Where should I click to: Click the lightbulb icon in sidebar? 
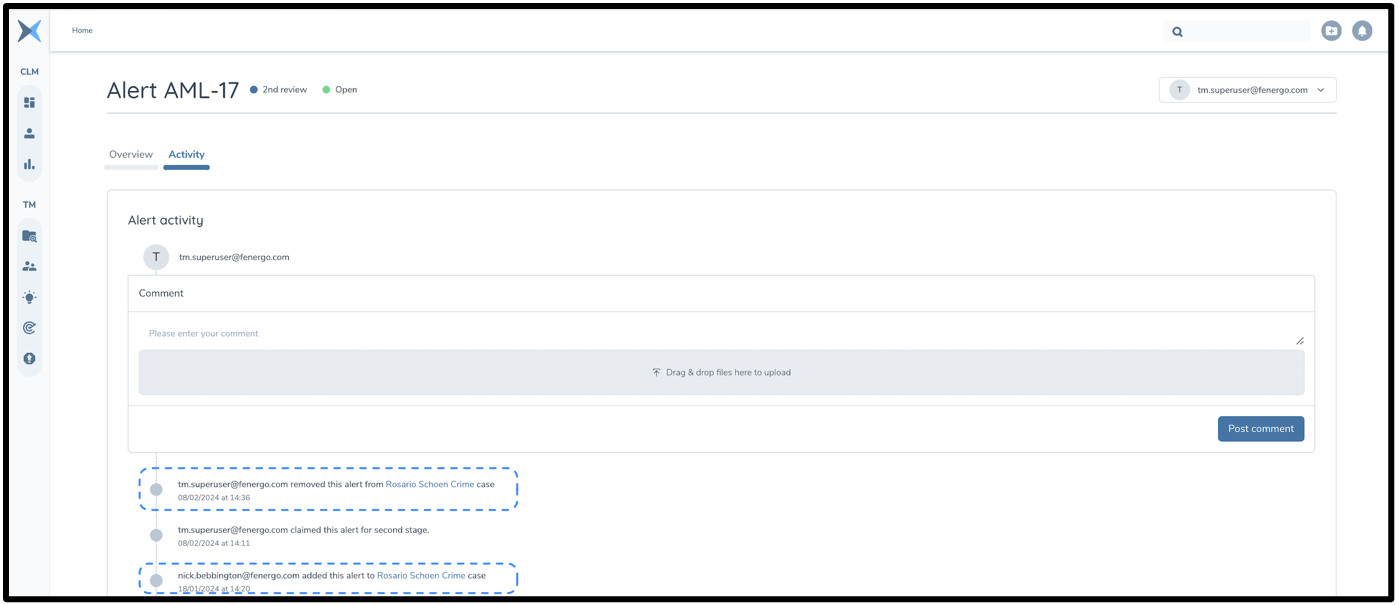click(30, 297)
